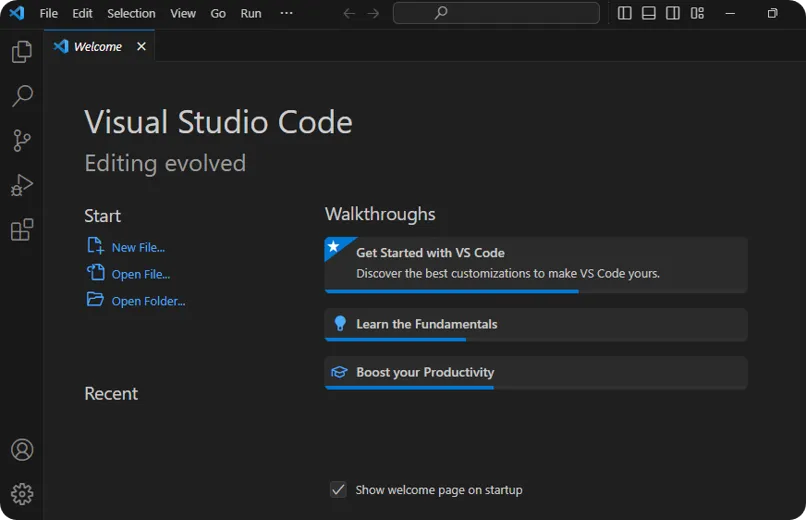Open Run and Debug view
Screen dimensions: 806x520
22,185
